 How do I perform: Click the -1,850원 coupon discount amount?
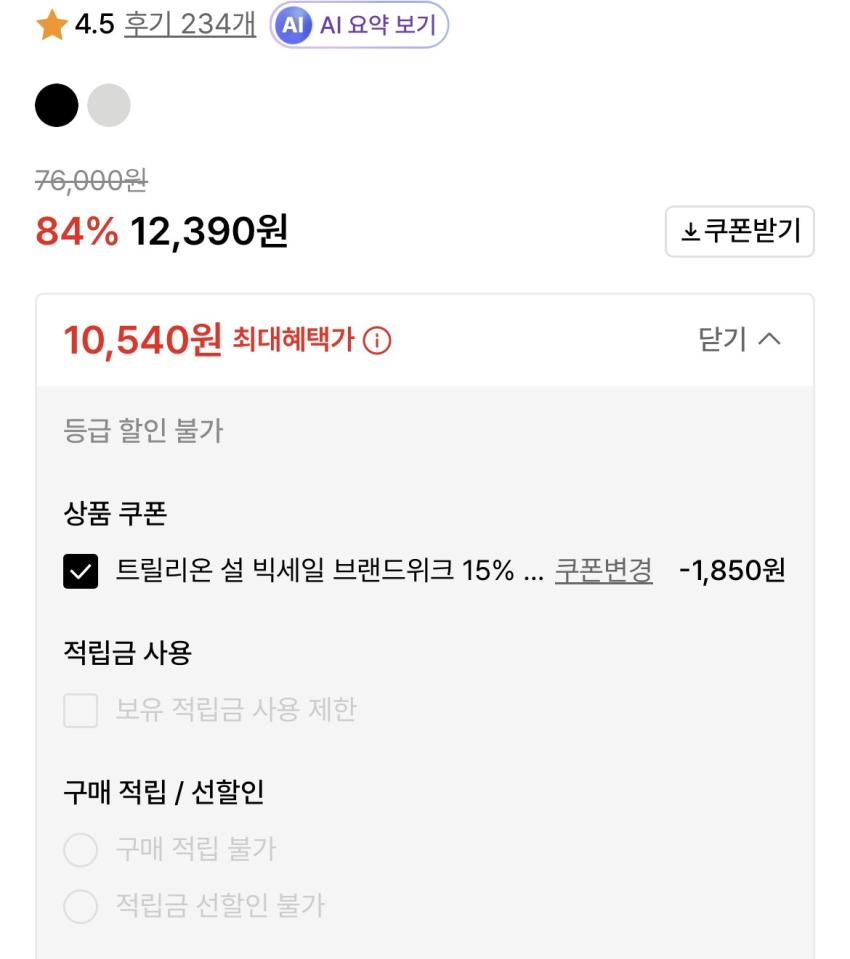(x=732, y=571)
